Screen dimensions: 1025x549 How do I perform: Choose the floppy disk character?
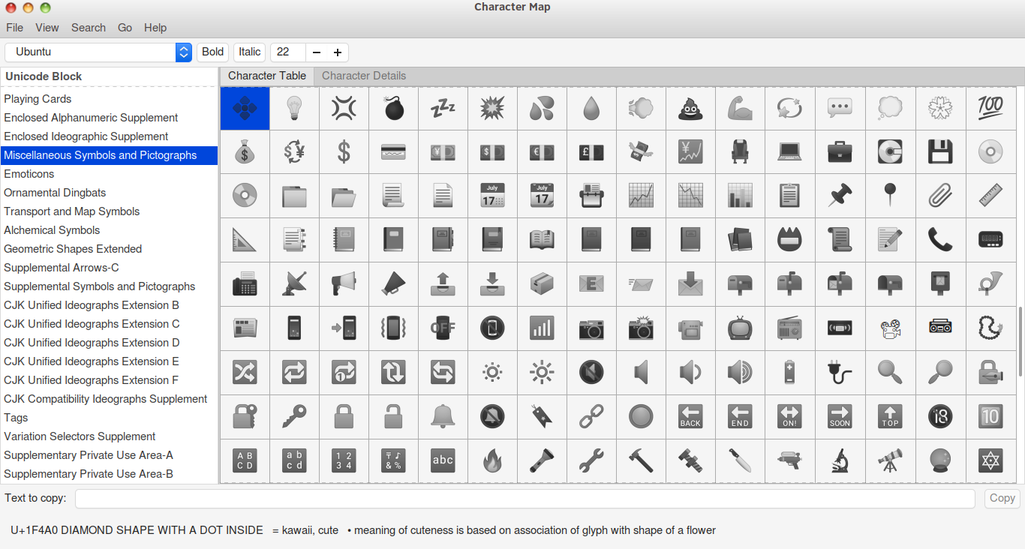coord(939,152)
